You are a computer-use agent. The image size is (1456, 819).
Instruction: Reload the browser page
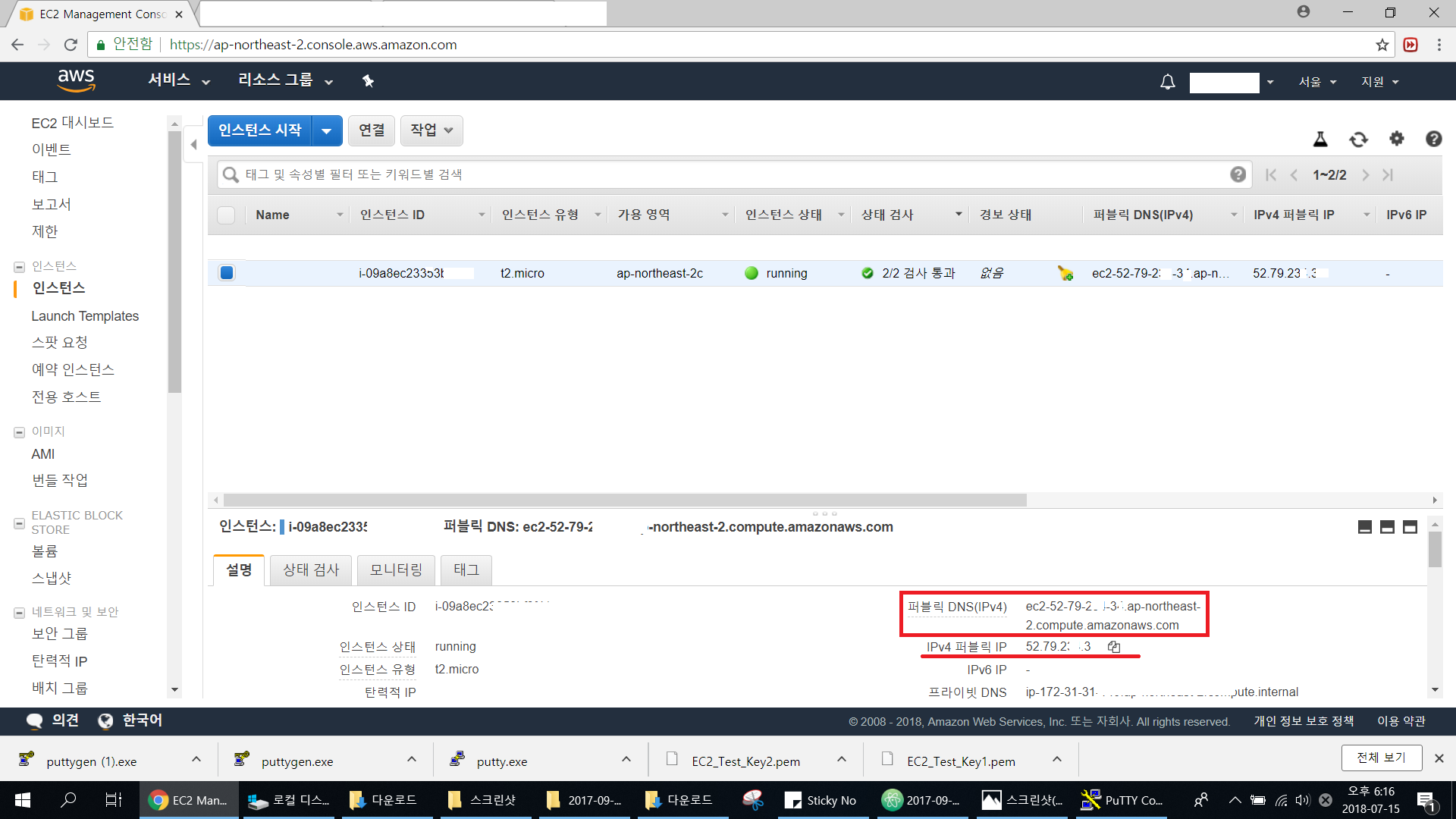pyautogui.click(x=71, y=45)
